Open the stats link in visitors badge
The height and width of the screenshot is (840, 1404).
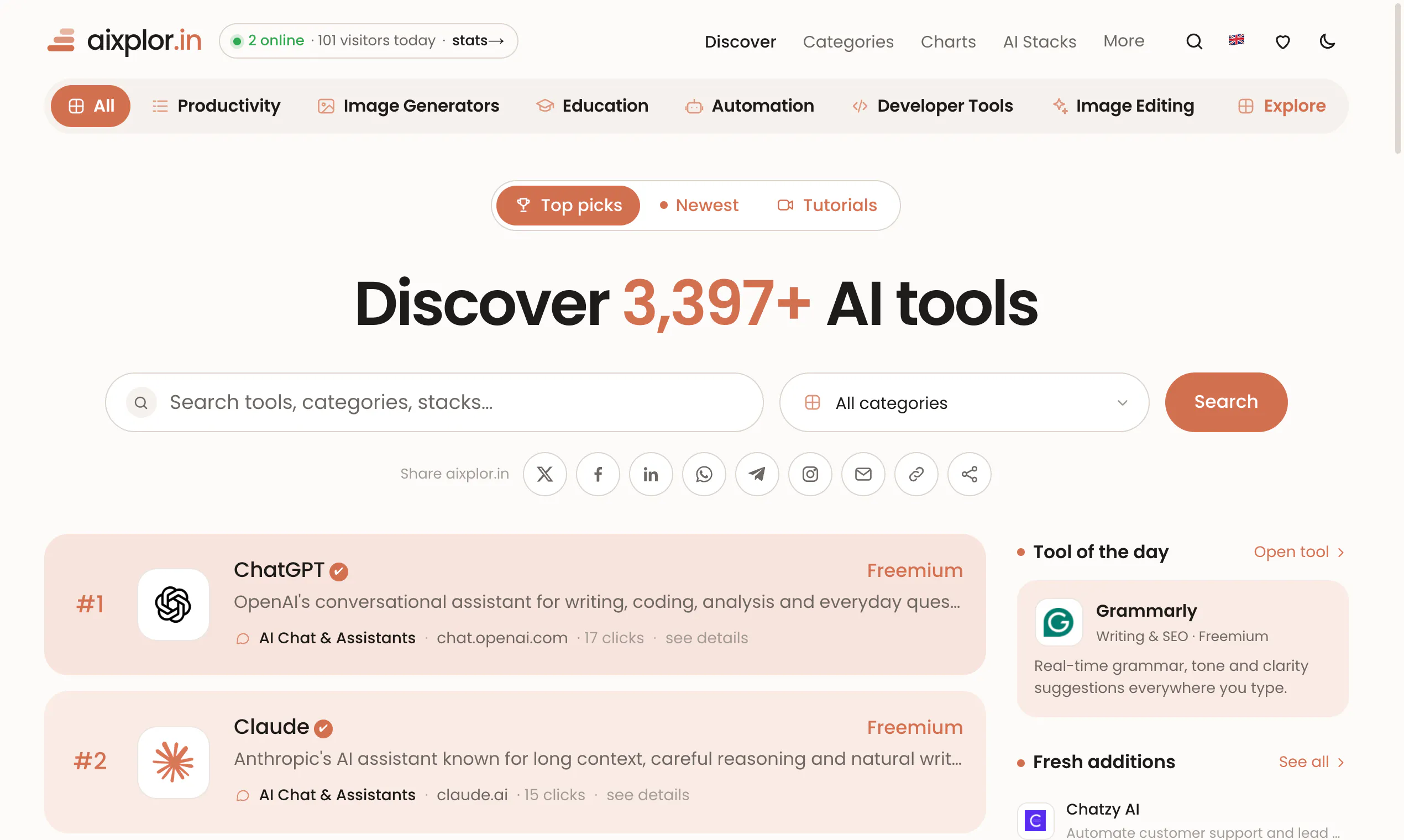(x=478, y=41)
